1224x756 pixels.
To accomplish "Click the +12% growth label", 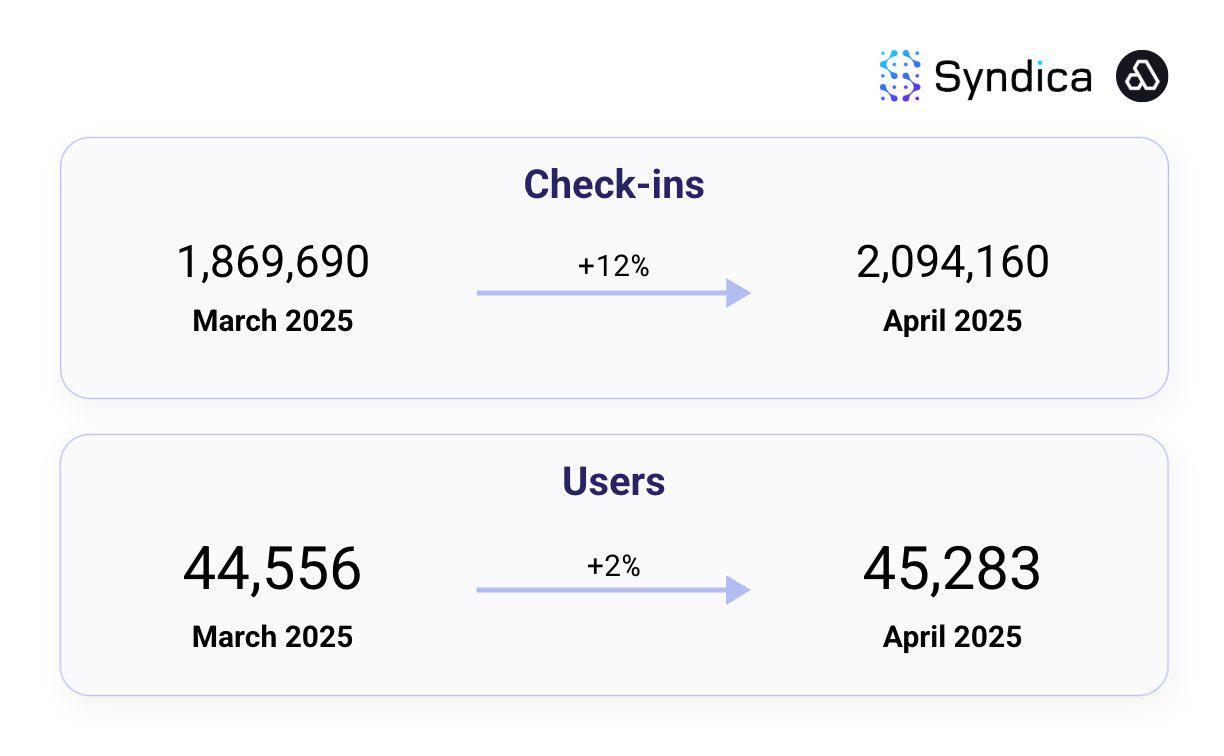I will tap(613, 266).
